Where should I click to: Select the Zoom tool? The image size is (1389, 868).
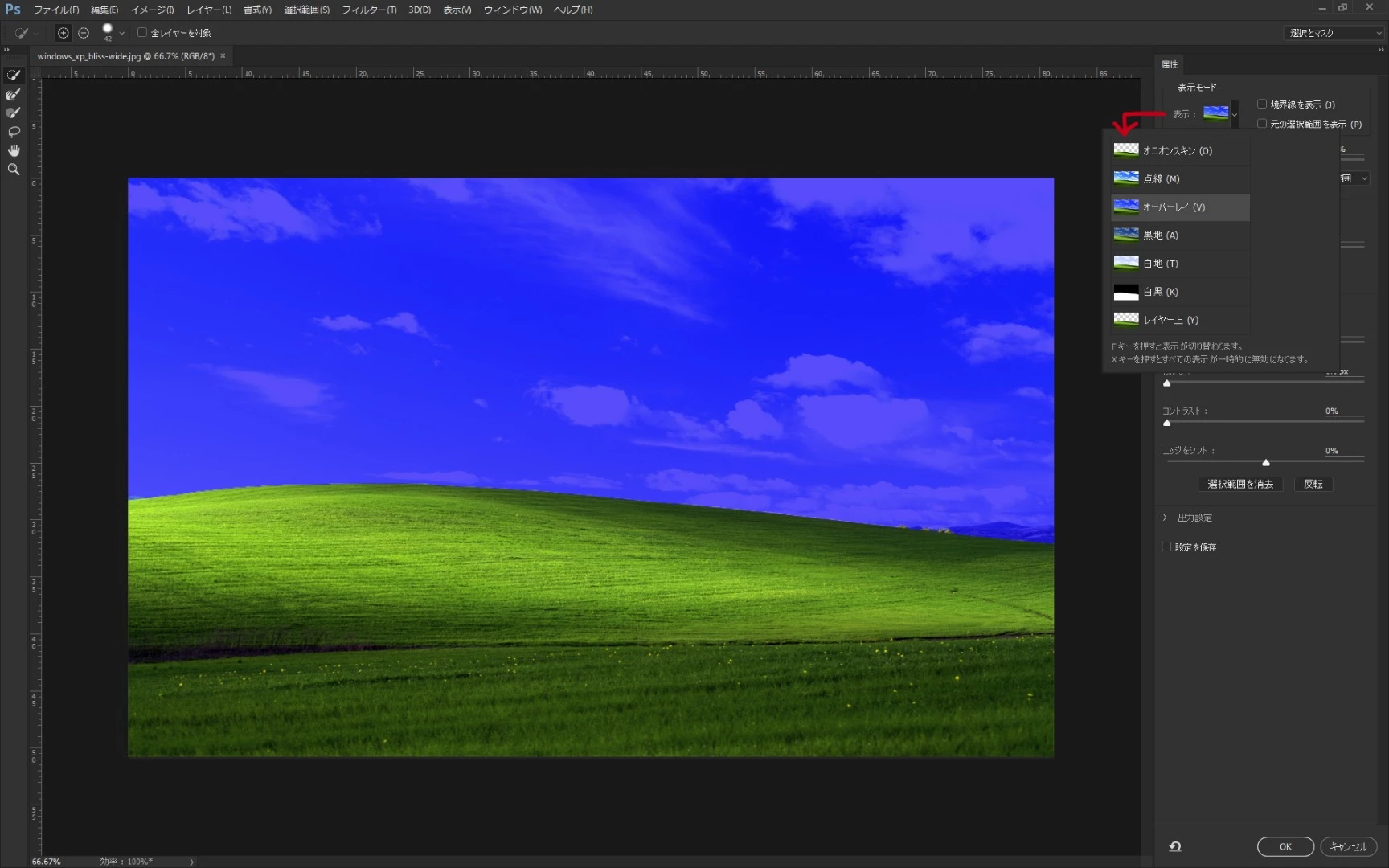point(14,170)
